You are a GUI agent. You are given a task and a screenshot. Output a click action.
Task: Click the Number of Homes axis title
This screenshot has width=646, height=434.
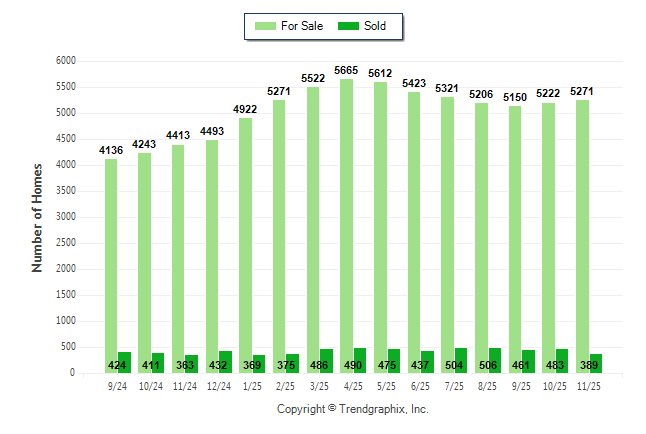[37, 217]
